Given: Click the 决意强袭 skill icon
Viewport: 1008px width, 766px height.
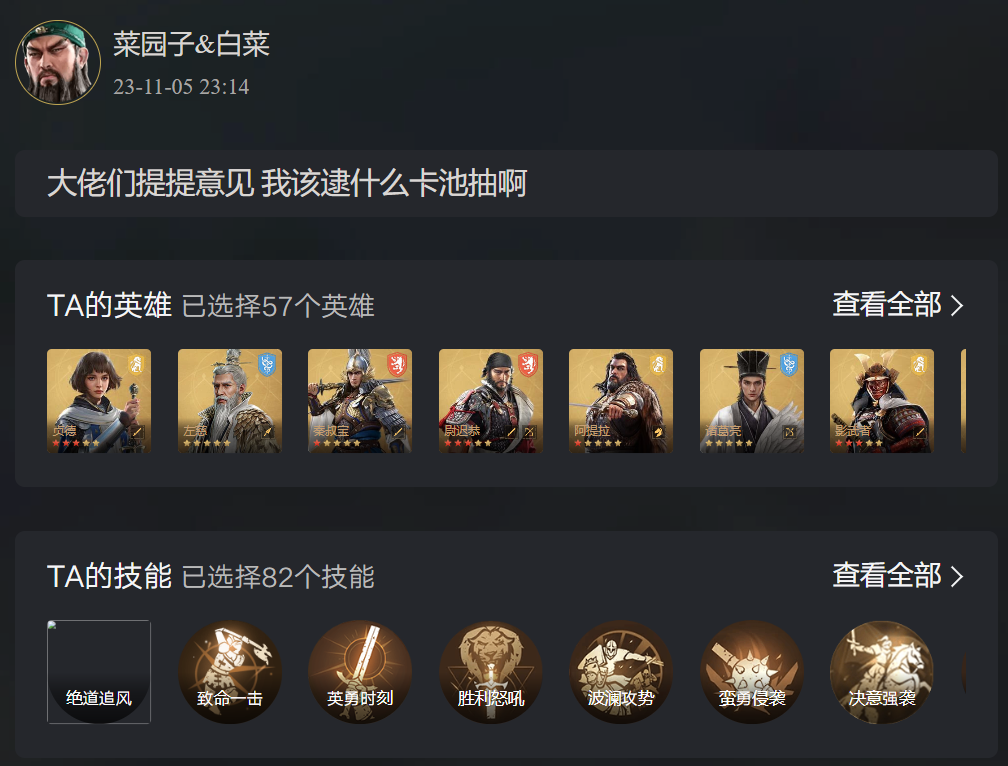Looking at the screenshot, I should [882, 672].
